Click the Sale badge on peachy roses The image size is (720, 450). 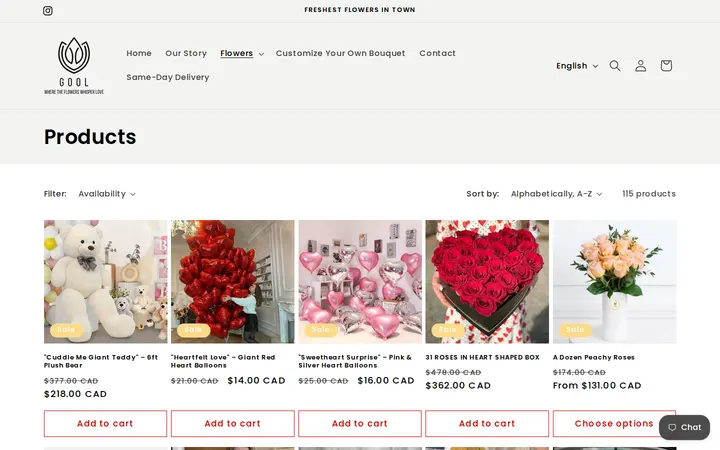(x=575, y=330)
